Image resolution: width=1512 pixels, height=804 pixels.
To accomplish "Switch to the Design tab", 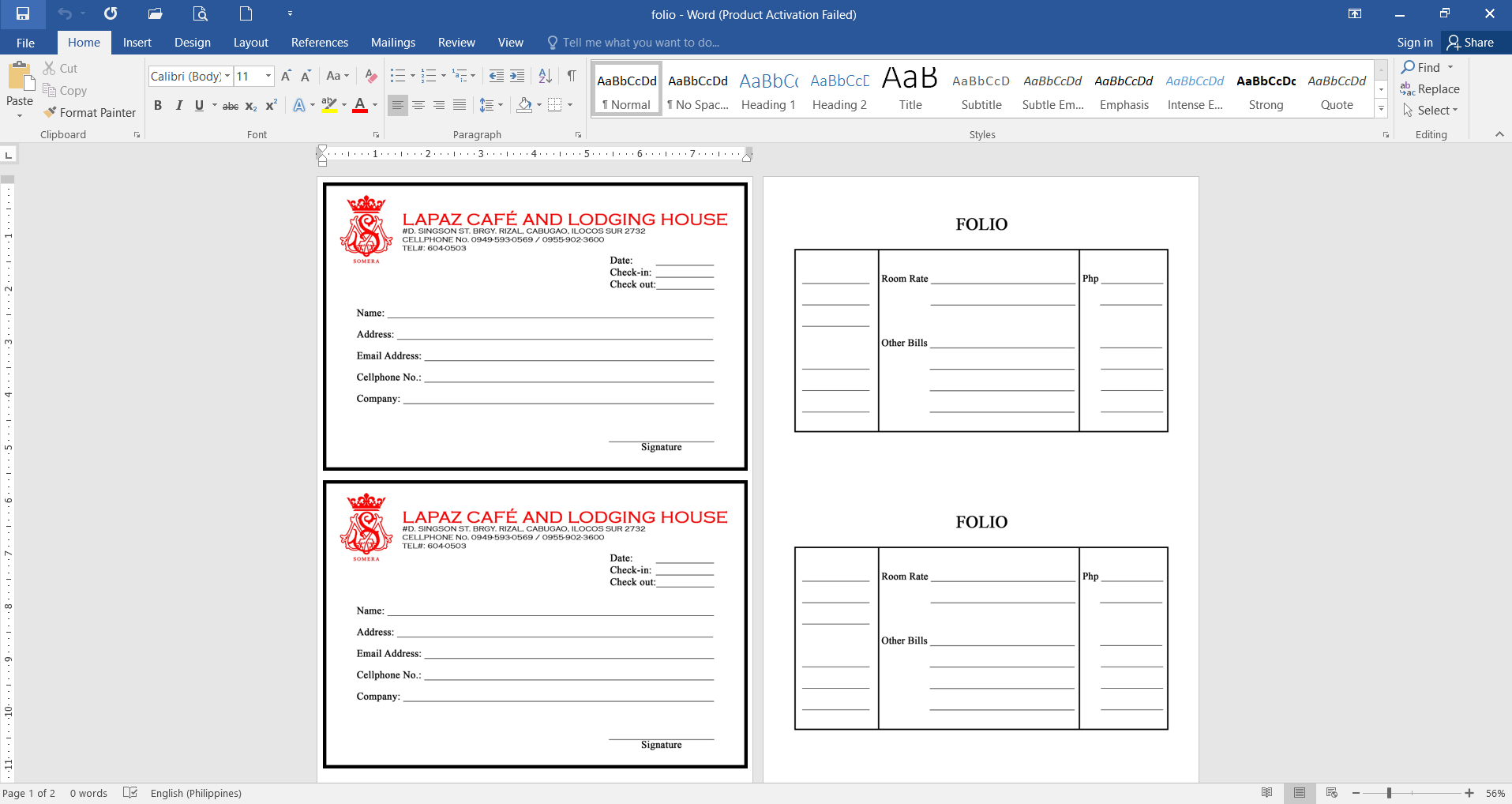I will click(x=193, y=43).
